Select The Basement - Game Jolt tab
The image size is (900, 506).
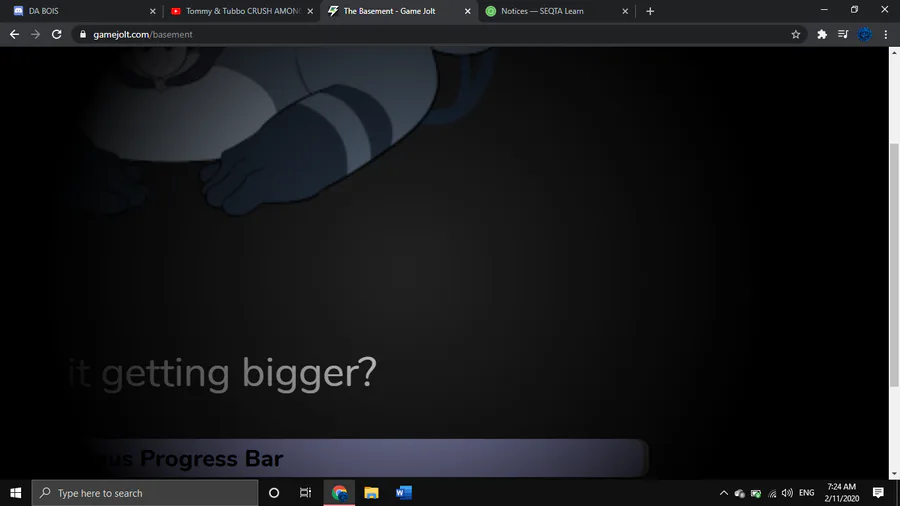tap(399, 11)
